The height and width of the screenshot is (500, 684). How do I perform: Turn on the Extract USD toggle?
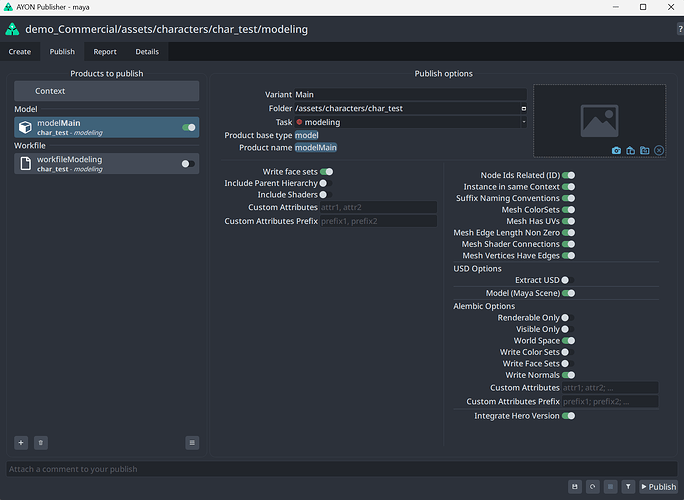[x=566, y=280]
